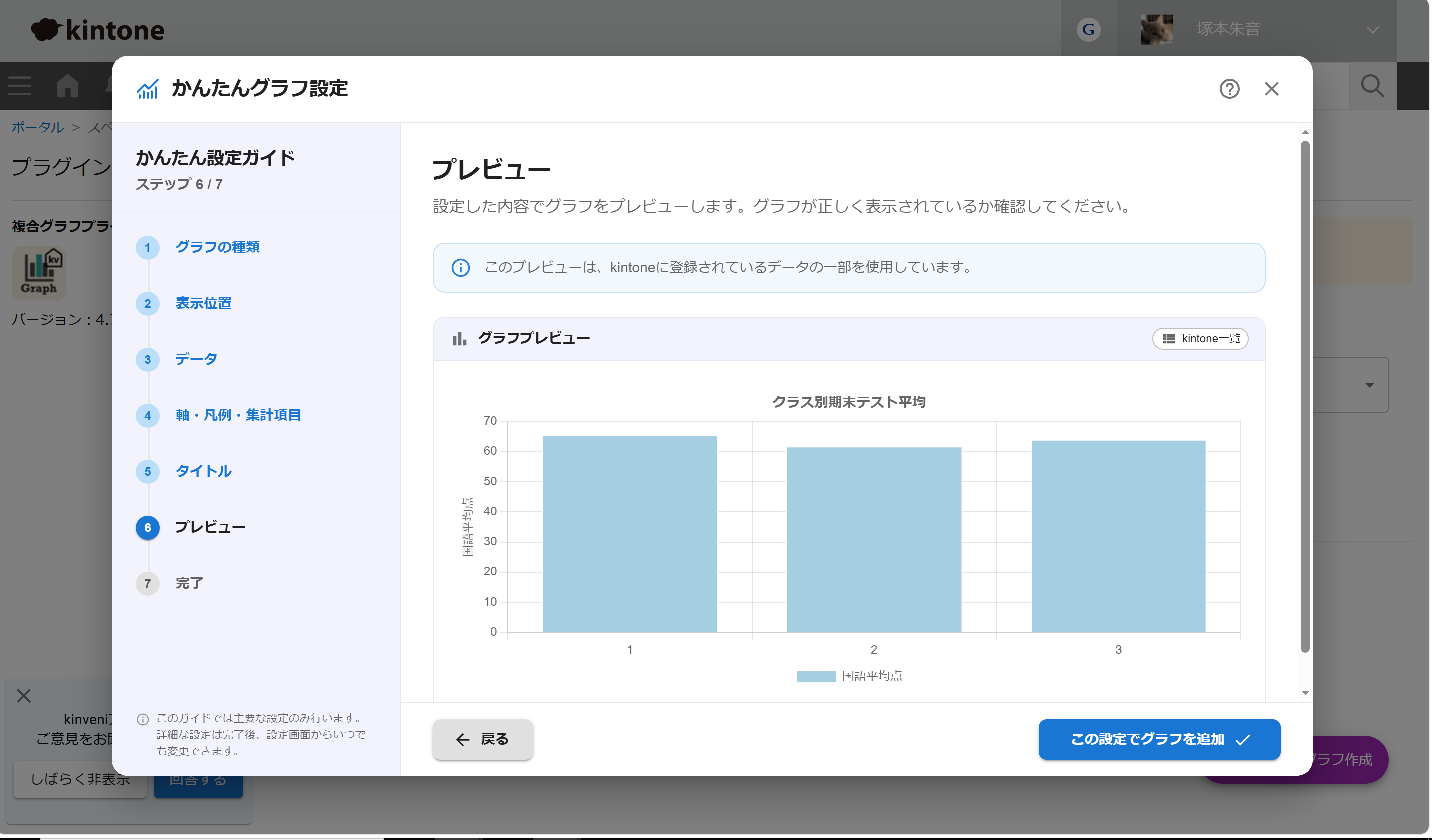Close the kinveni feedback popup
Screen dimensions: 1432x840
[x=24, y=696]
